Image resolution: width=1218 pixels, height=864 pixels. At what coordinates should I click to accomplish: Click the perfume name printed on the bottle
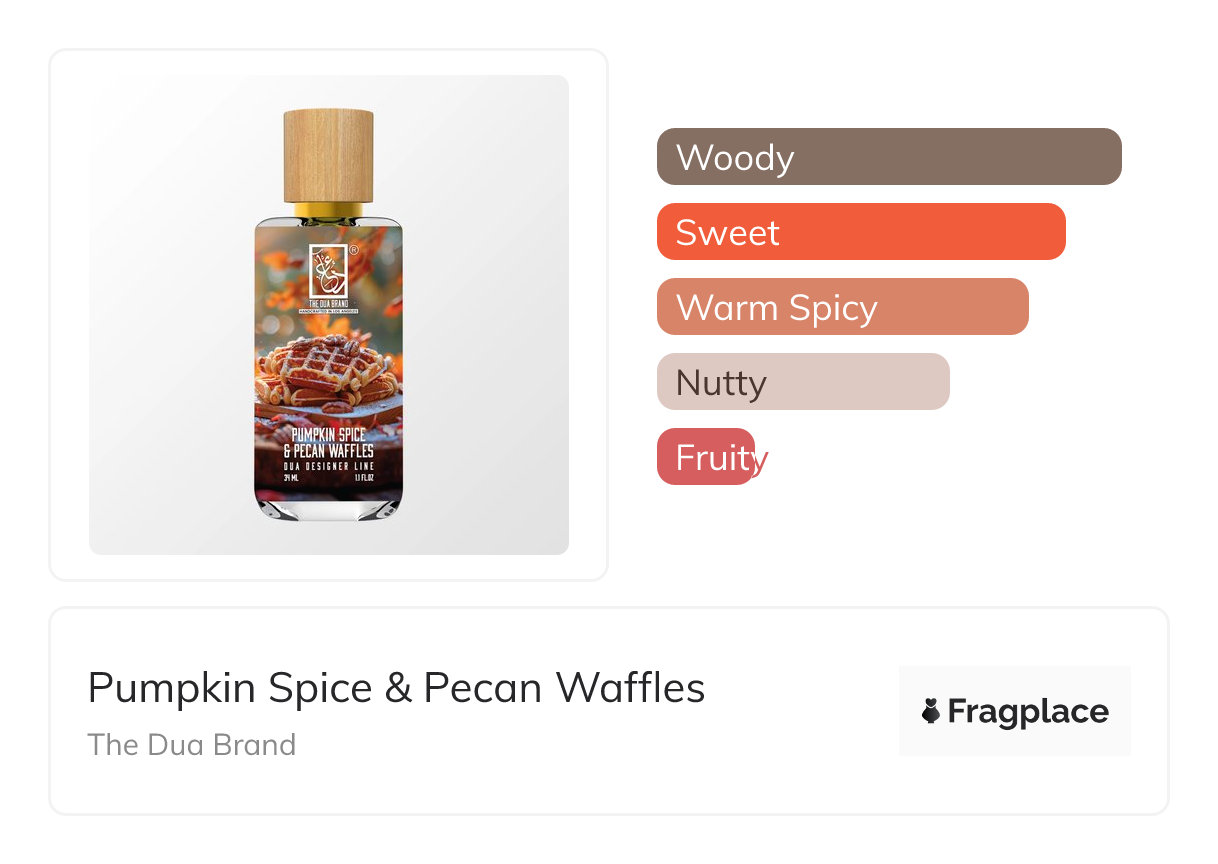328,443
